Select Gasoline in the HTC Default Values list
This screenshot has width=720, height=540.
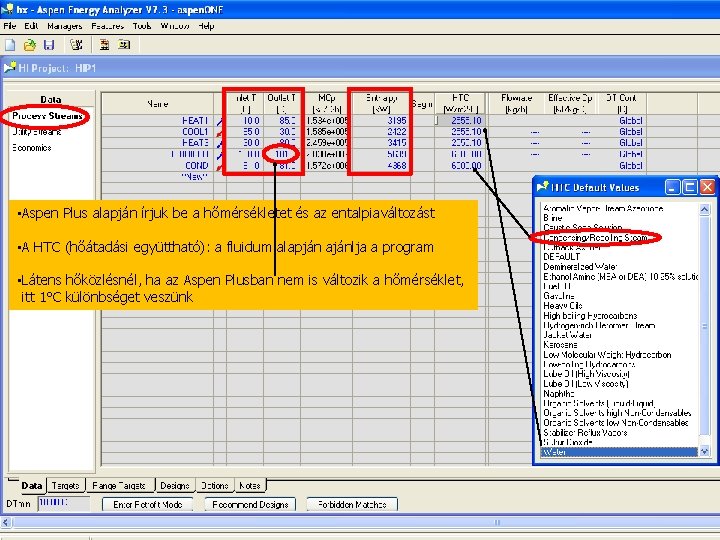(559, 296)
